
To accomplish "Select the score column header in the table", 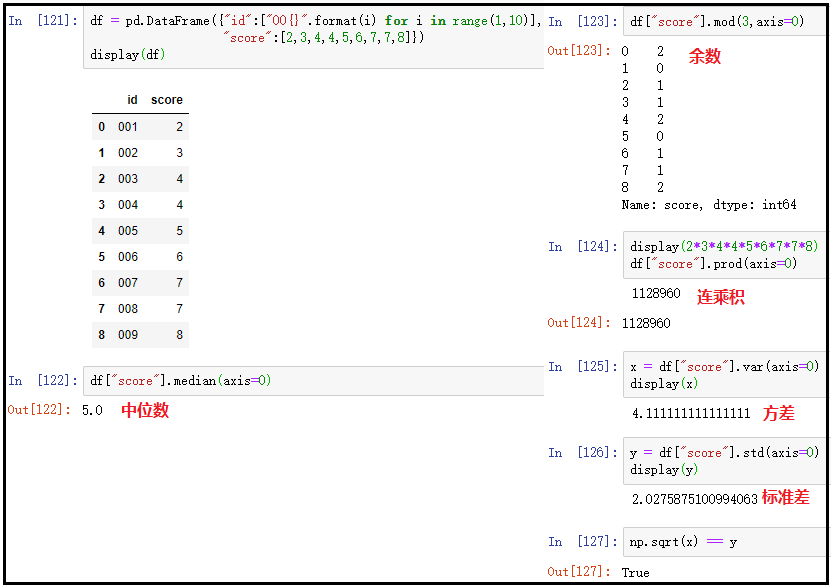I will pyautogui.click(x=166, y=99).
